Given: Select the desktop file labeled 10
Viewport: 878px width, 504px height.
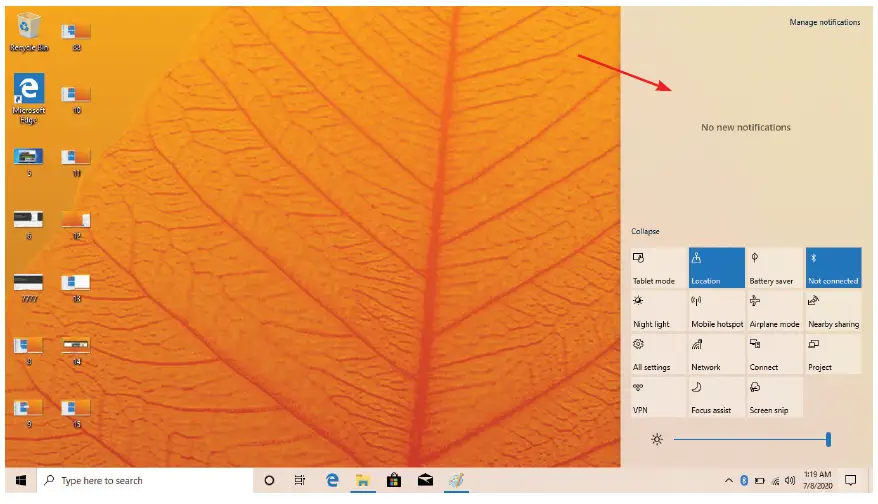Looking at the screenshot, I should (x=76, y=100).
